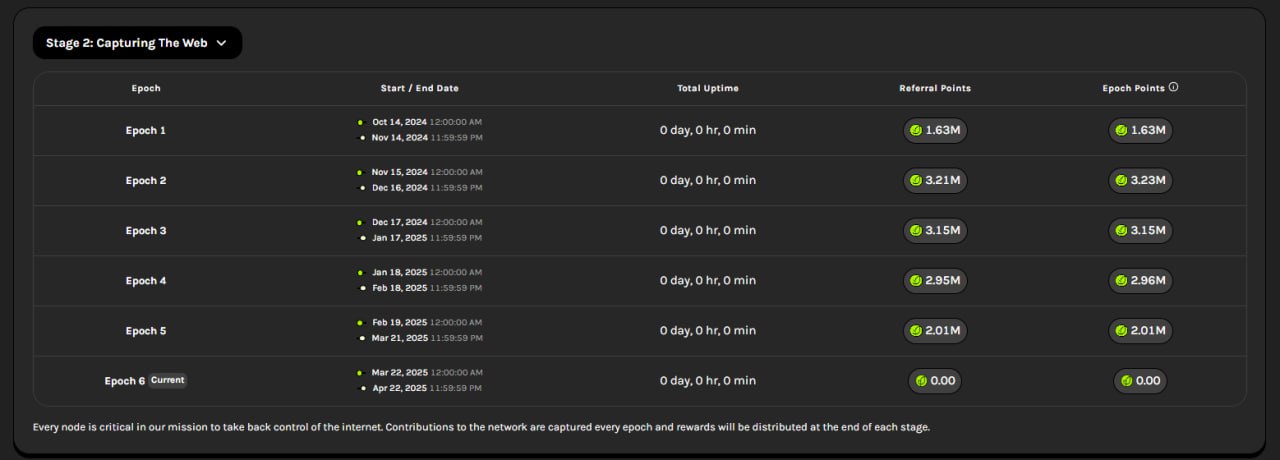Click the Current badge next to Epoch 6
This screenshot has height=460, width=1280.
coord(168,380)
